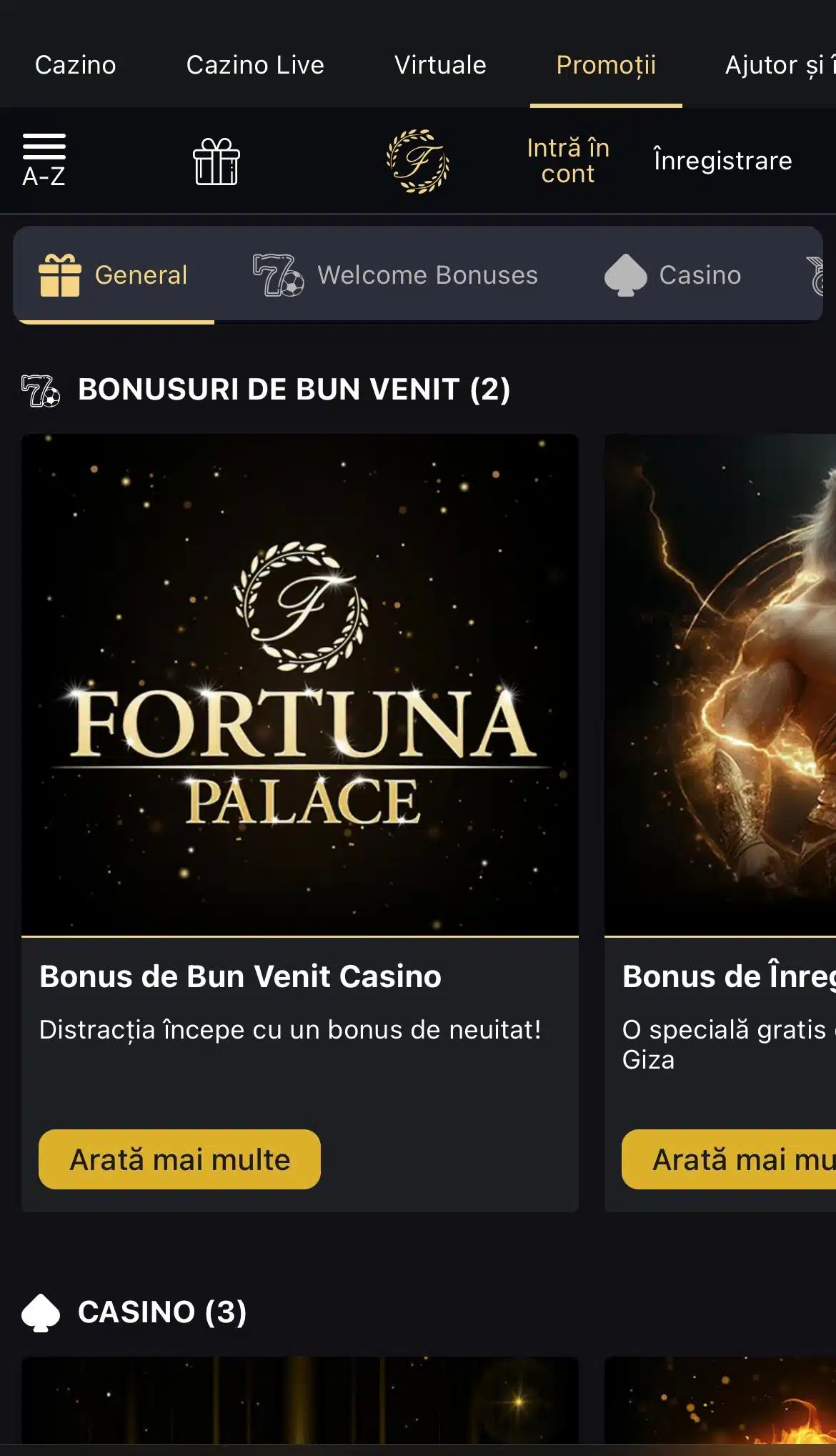
Task: Click the 777 icon beside Welcome Bonuses
Action: 278,275
